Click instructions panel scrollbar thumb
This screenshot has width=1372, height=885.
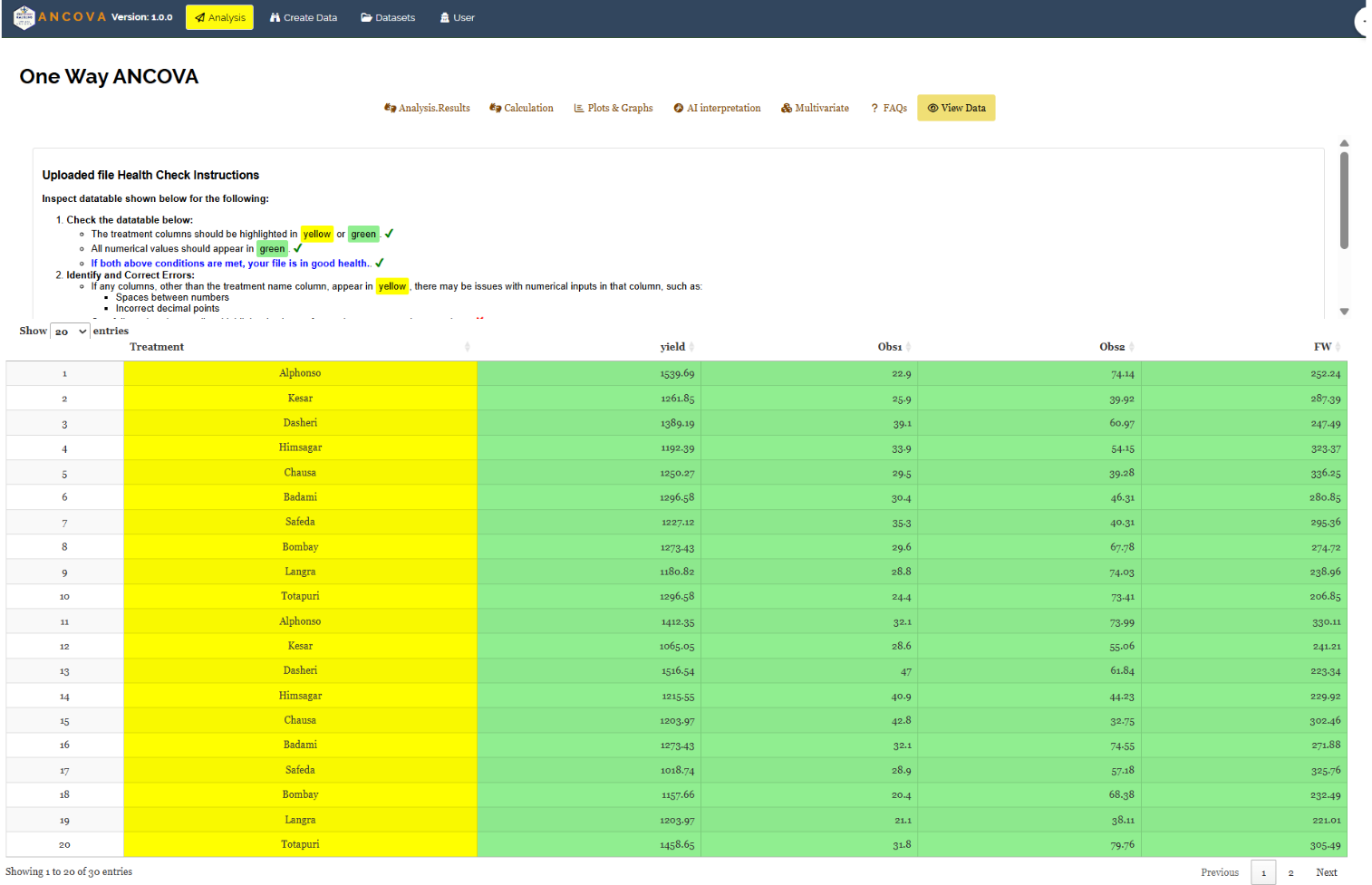(x=1344, y=200)
